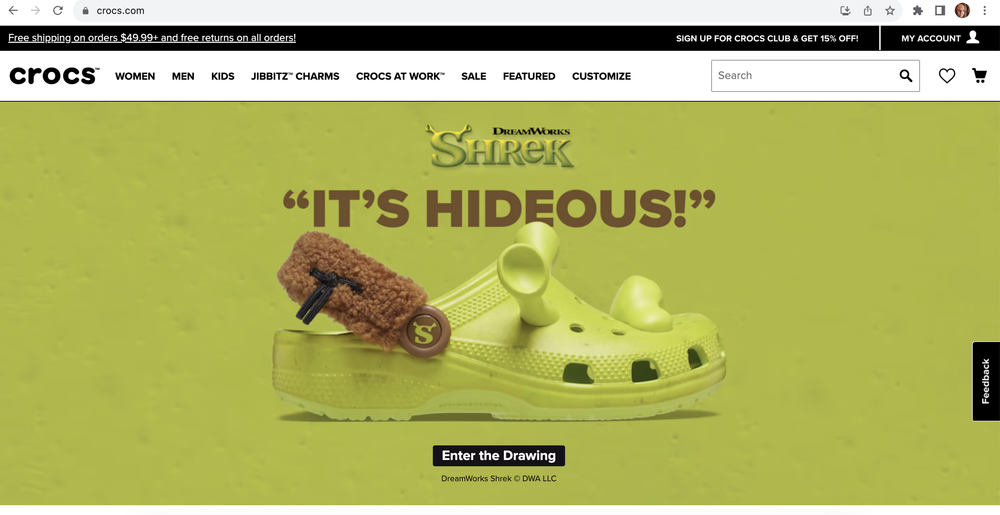Open the Feedback side tab
The image size is (1000, 515).
[986, 381]
